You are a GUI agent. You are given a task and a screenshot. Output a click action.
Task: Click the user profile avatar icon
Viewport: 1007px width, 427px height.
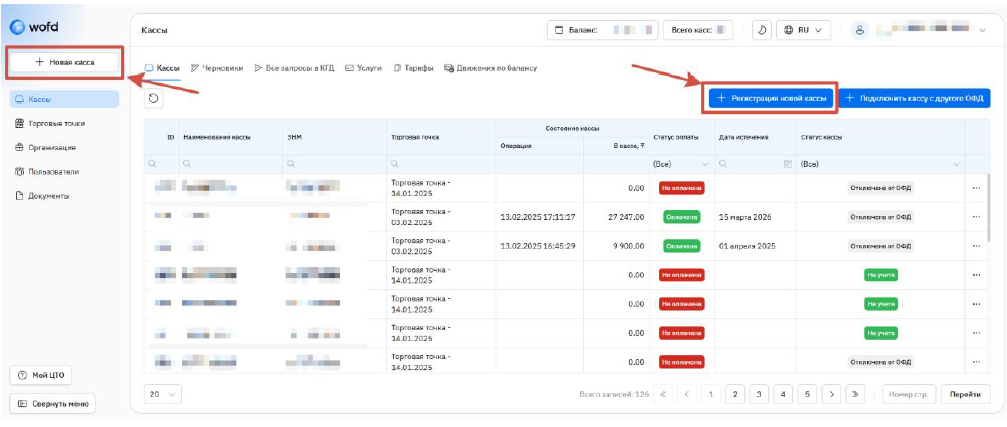click(858, 30)
